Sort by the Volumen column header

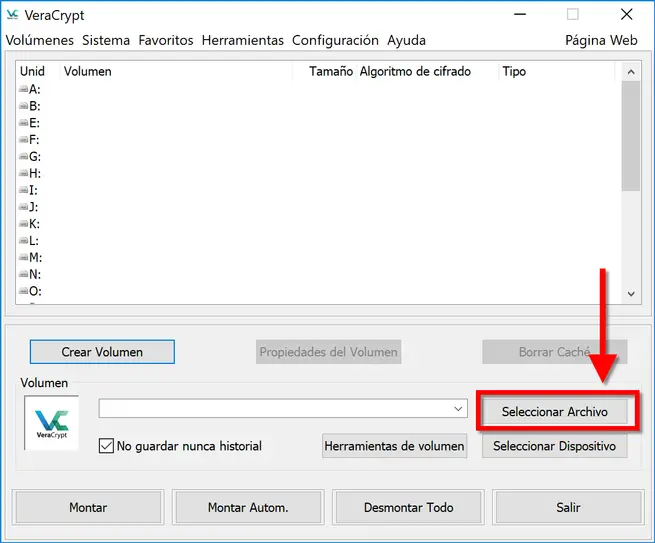[x=176, y=71]
